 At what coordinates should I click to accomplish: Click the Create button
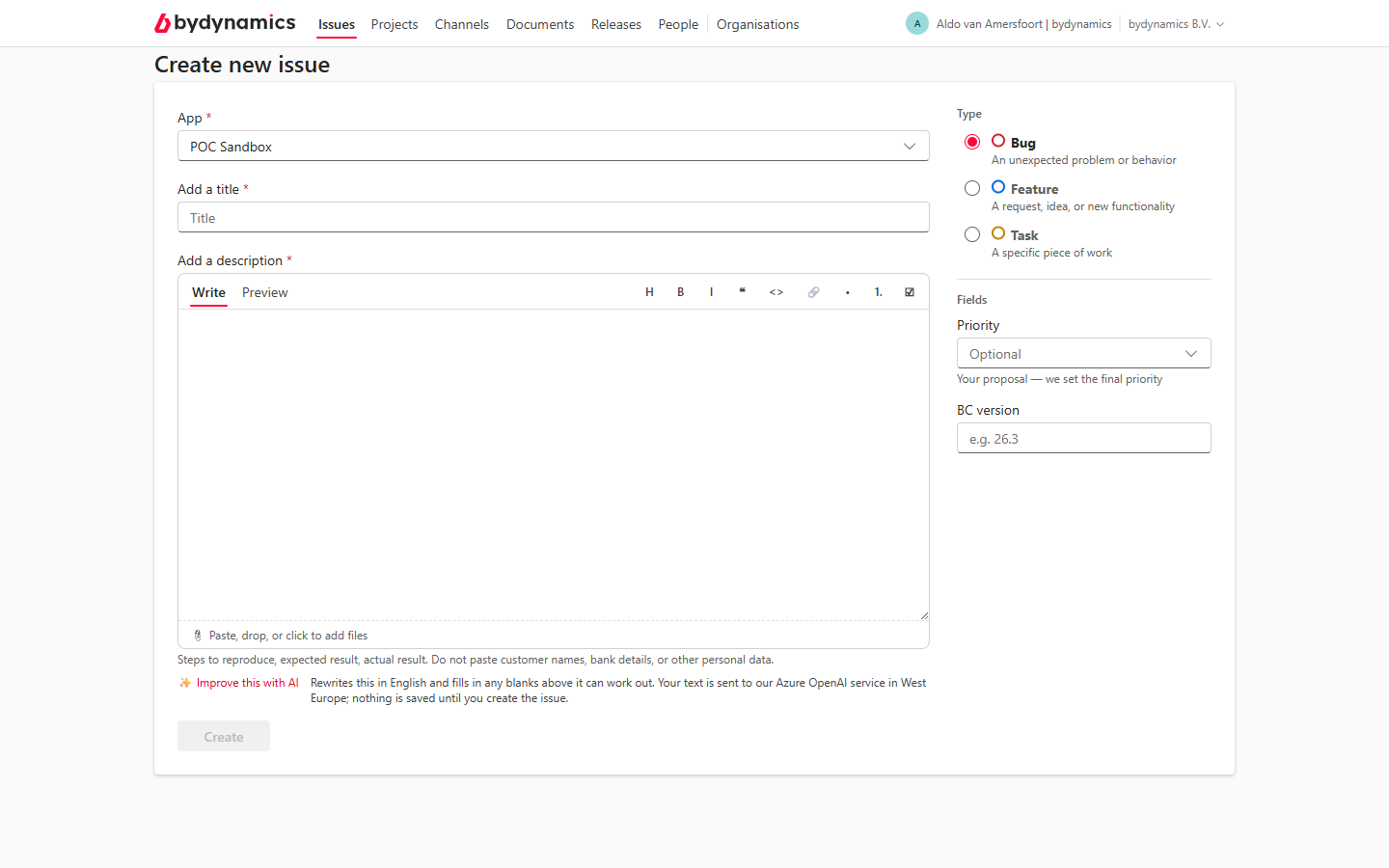pyautogui.click(x=224, y=736)
